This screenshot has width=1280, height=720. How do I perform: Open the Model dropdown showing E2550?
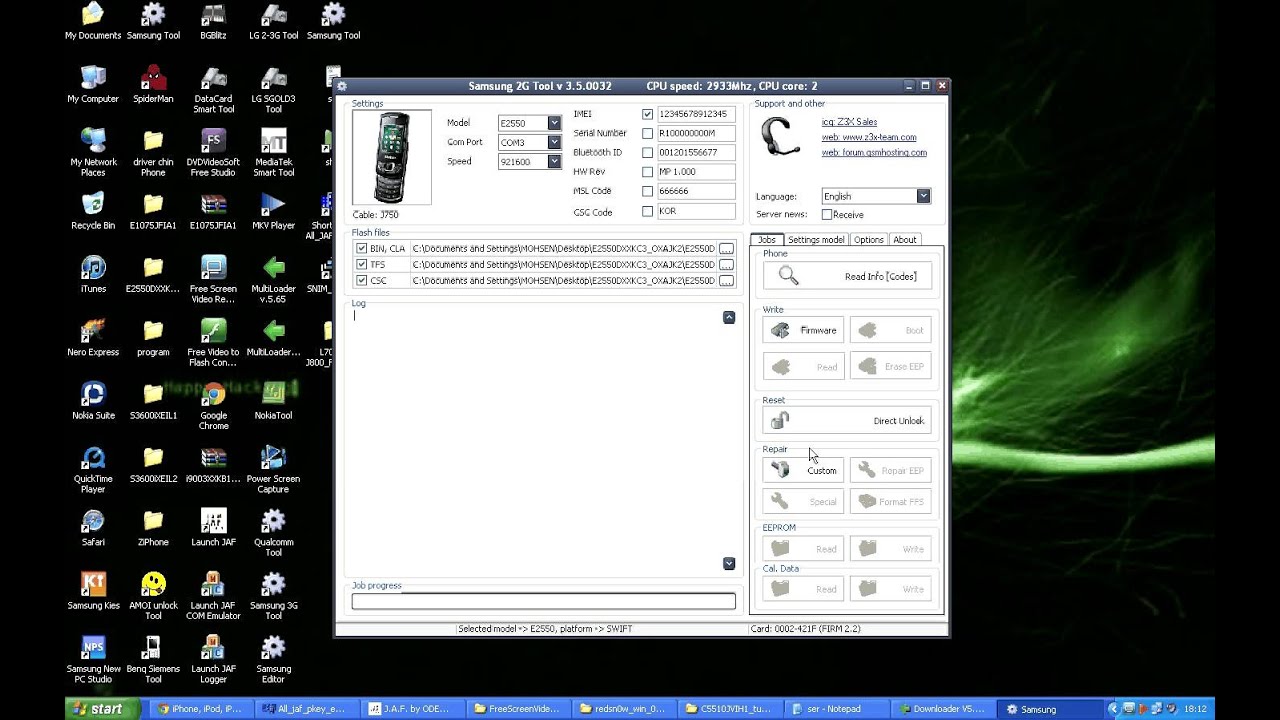[554, 123]
